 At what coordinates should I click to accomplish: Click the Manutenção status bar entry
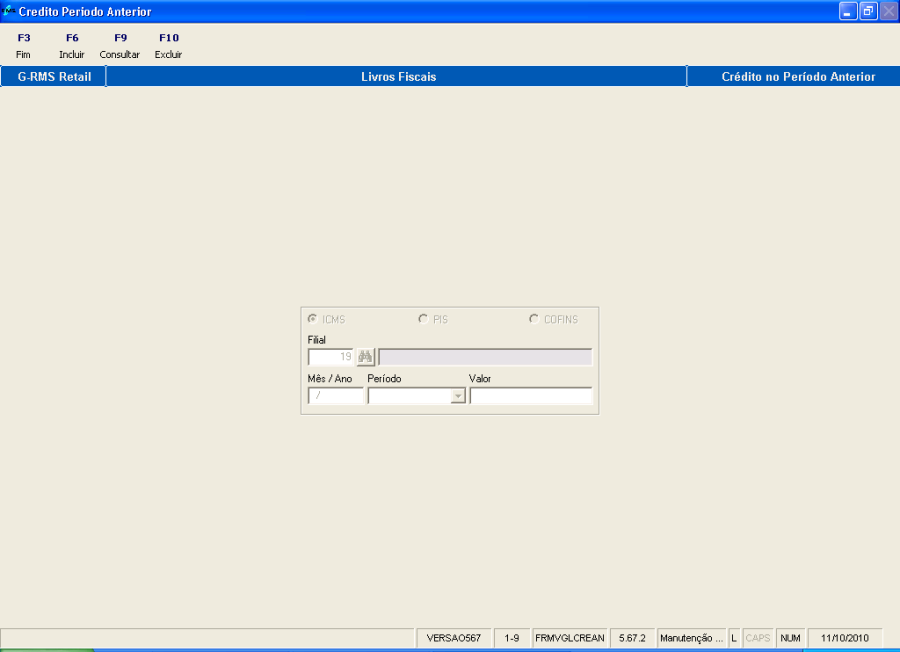point(691,638)
